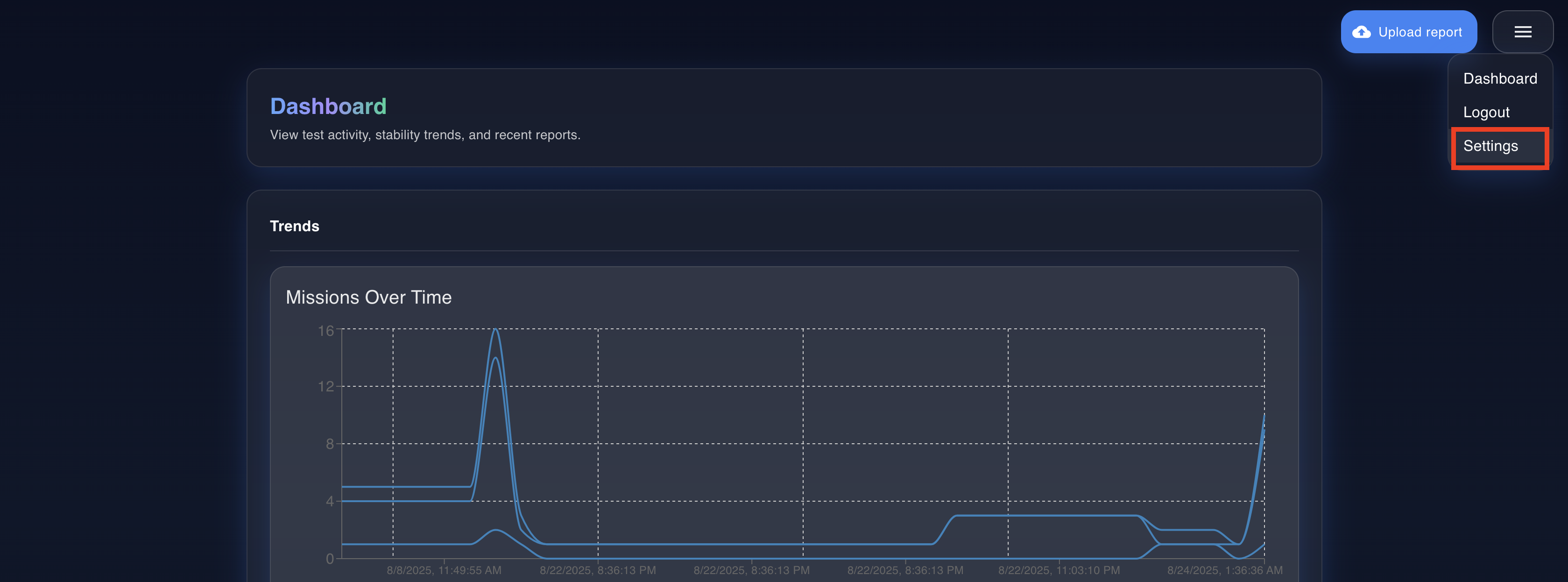Select Dashboard in dropdown menu
This screenshot has width=1568, height=582.
1500,78
